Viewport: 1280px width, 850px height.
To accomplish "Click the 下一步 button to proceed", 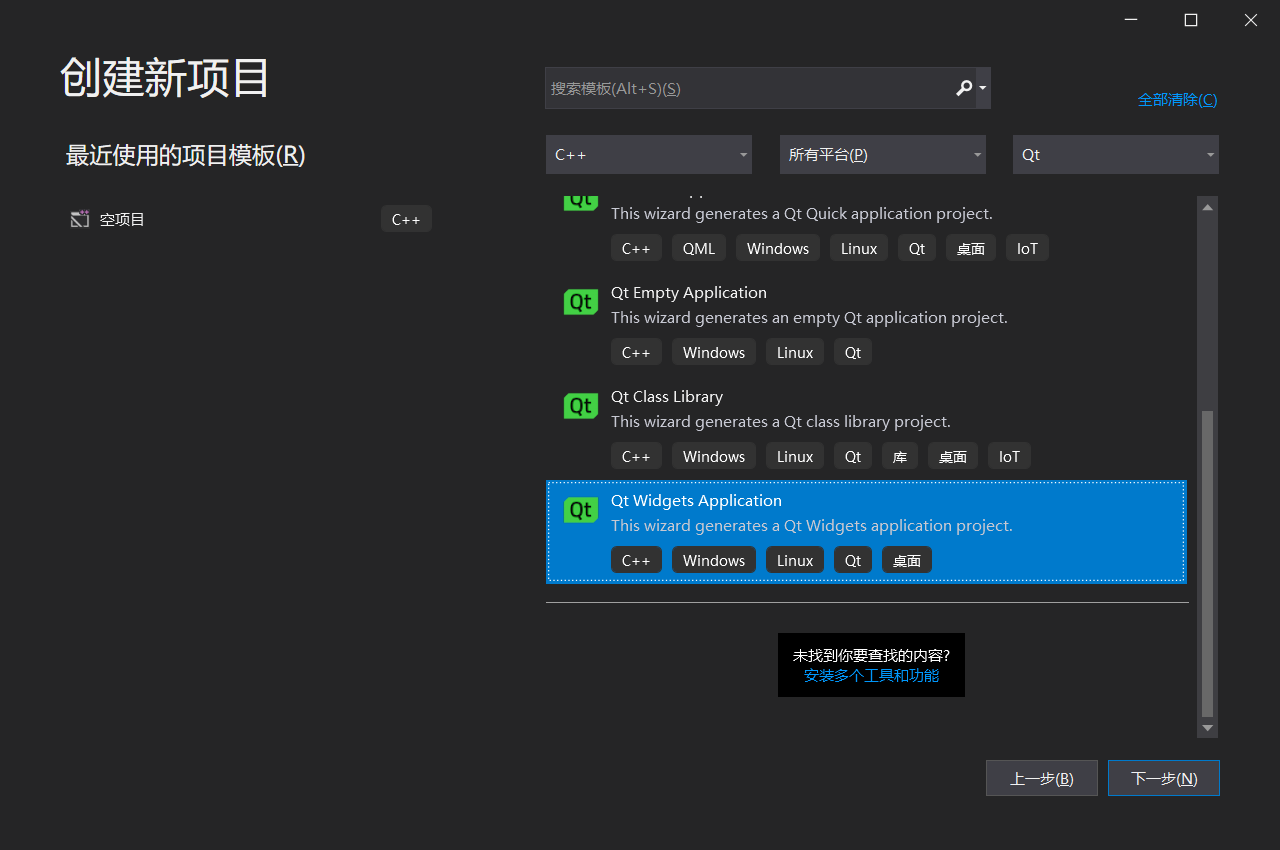I will (x=1163, y=777).
